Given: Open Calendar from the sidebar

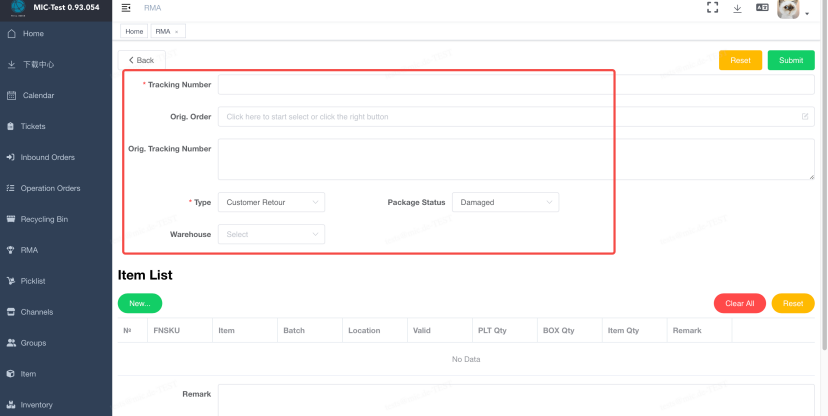Looking at the screenshot, I should coord(38,96).
